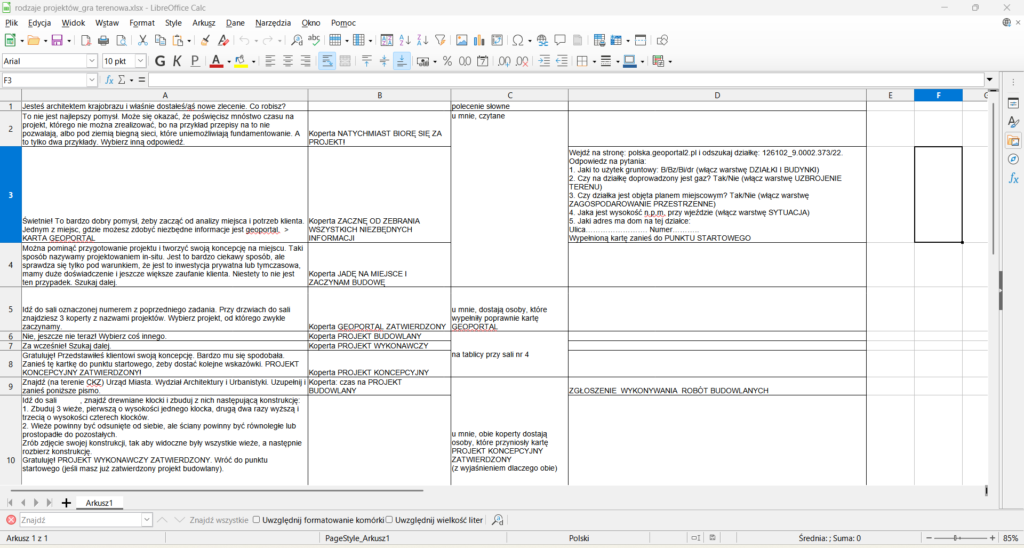Toggle Bold formatting (G icon)

point(160,61)
